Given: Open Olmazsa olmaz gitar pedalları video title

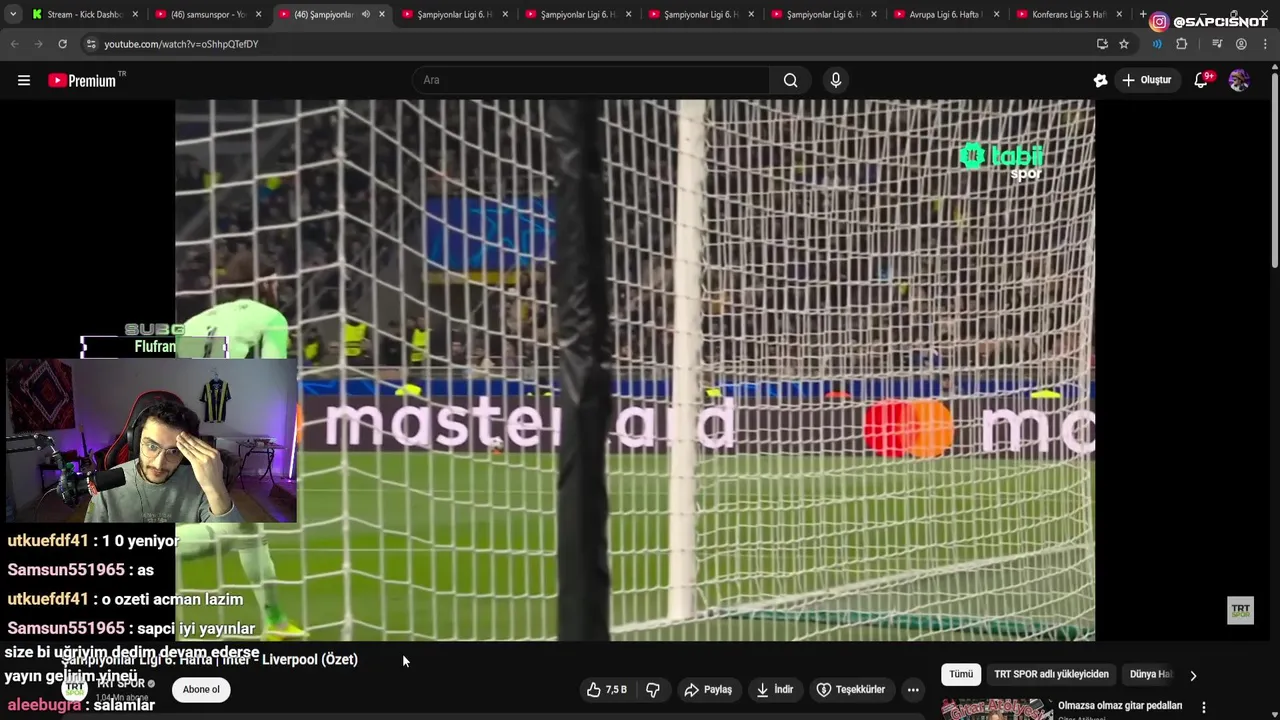Looking at the screenshot, I should tap(1120, 706).
